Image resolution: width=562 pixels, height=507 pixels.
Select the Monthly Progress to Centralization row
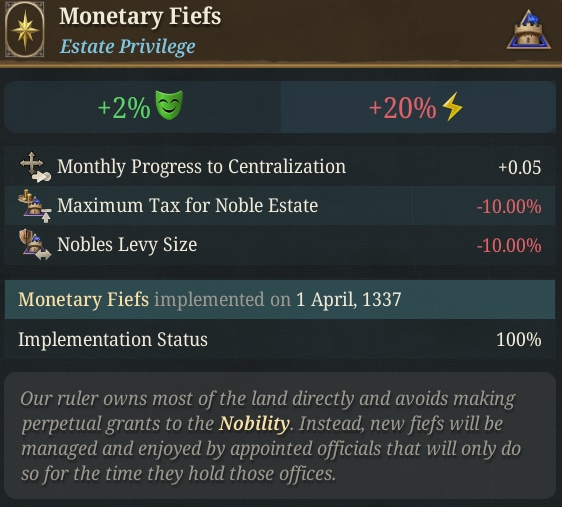point(280,167)
